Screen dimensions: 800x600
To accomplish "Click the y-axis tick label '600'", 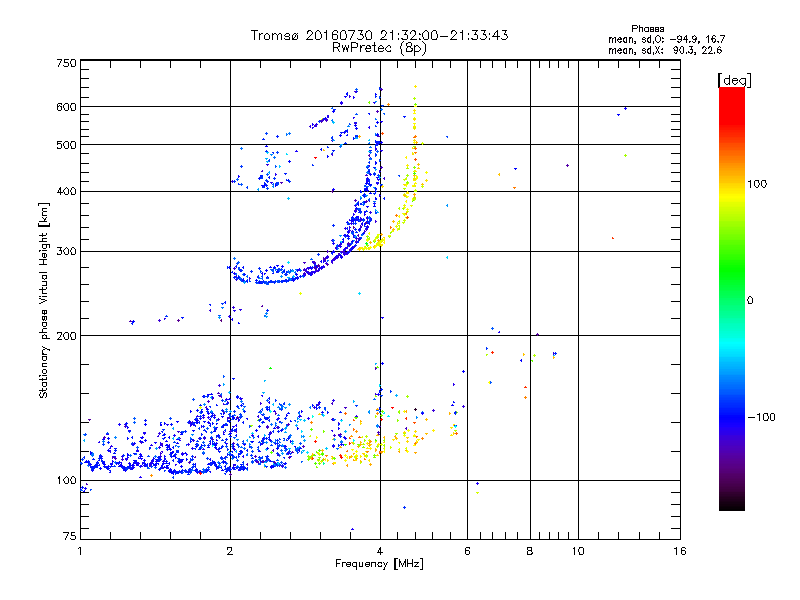I will pos(66,107).
